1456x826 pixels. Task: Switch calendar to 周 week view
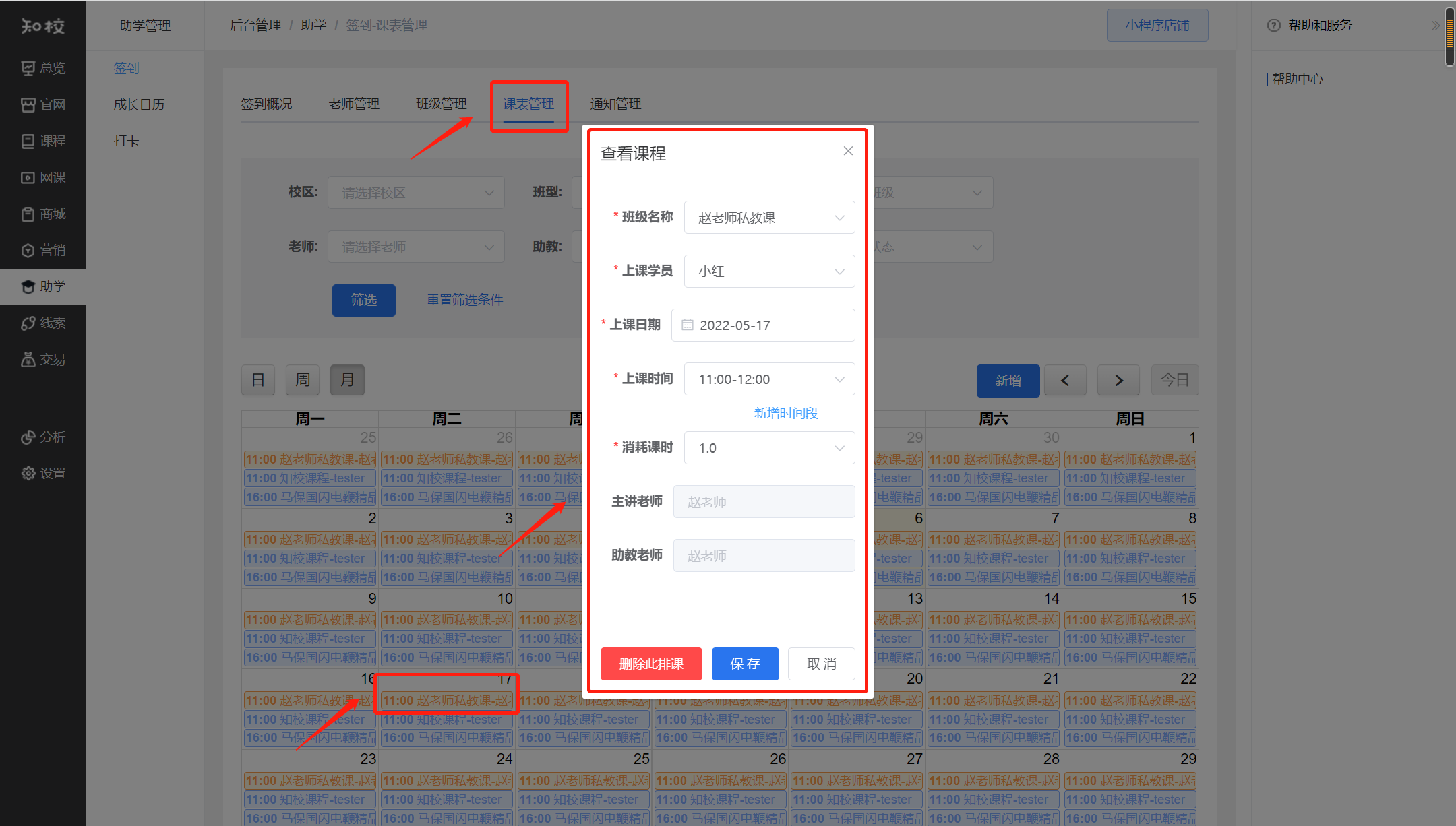point(303,380)
